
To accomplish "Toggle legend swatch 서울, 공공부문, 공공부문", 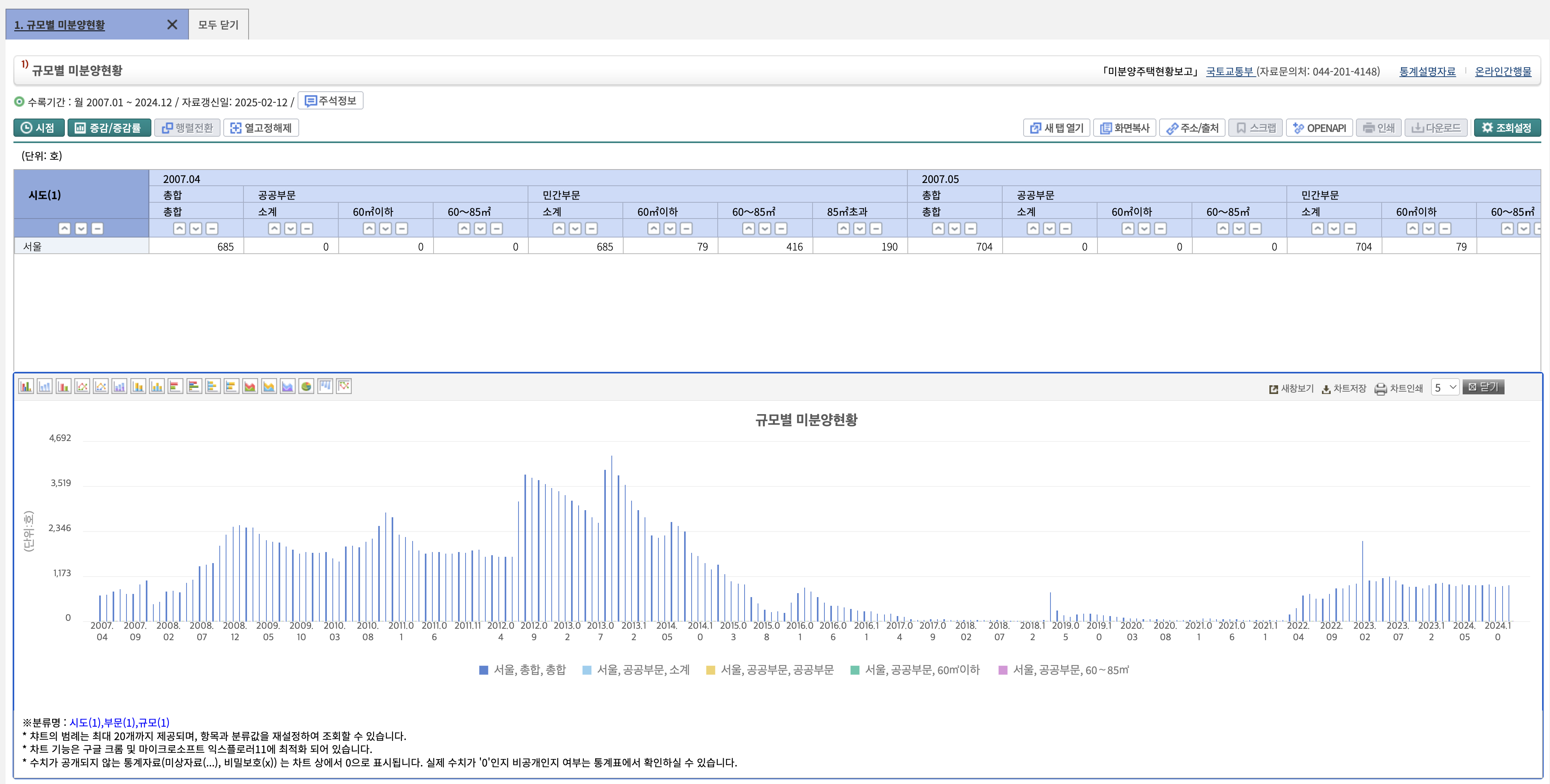I will click(711, 670).
